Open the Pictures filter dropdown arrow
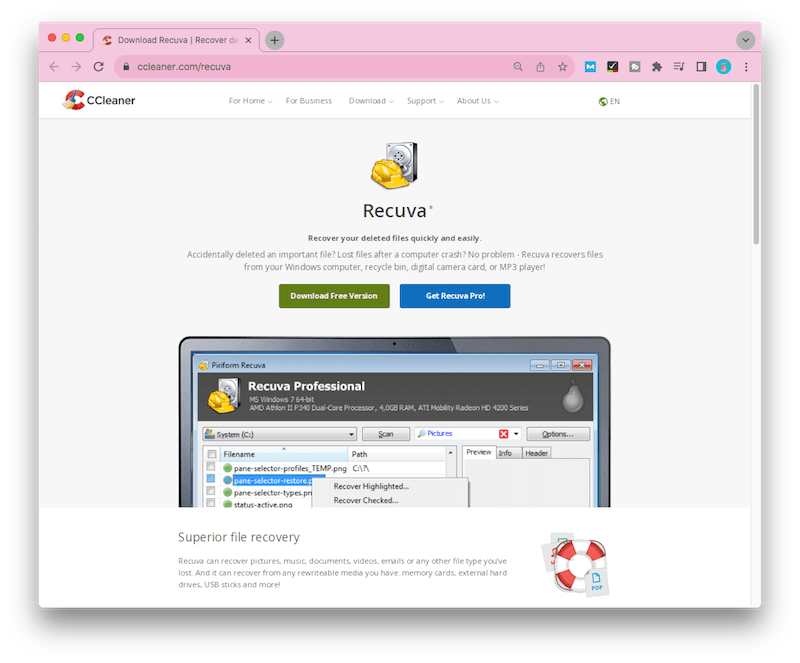This screenshot has width=800, height=663. tap(516, 434)
